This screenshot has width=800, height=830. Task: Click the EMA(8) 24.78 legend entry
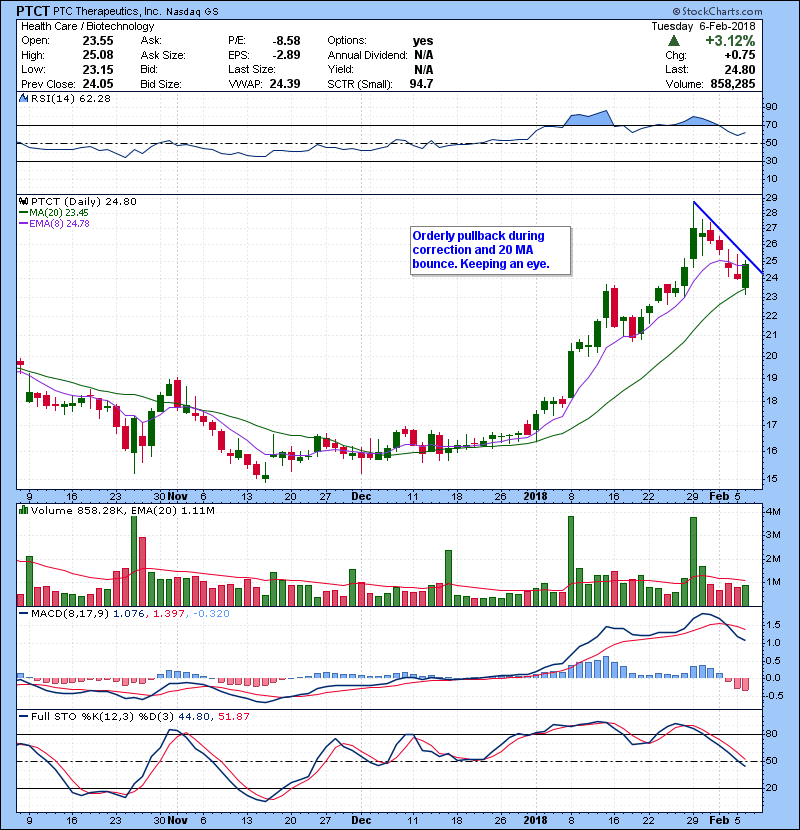click(x=54, y=223)
